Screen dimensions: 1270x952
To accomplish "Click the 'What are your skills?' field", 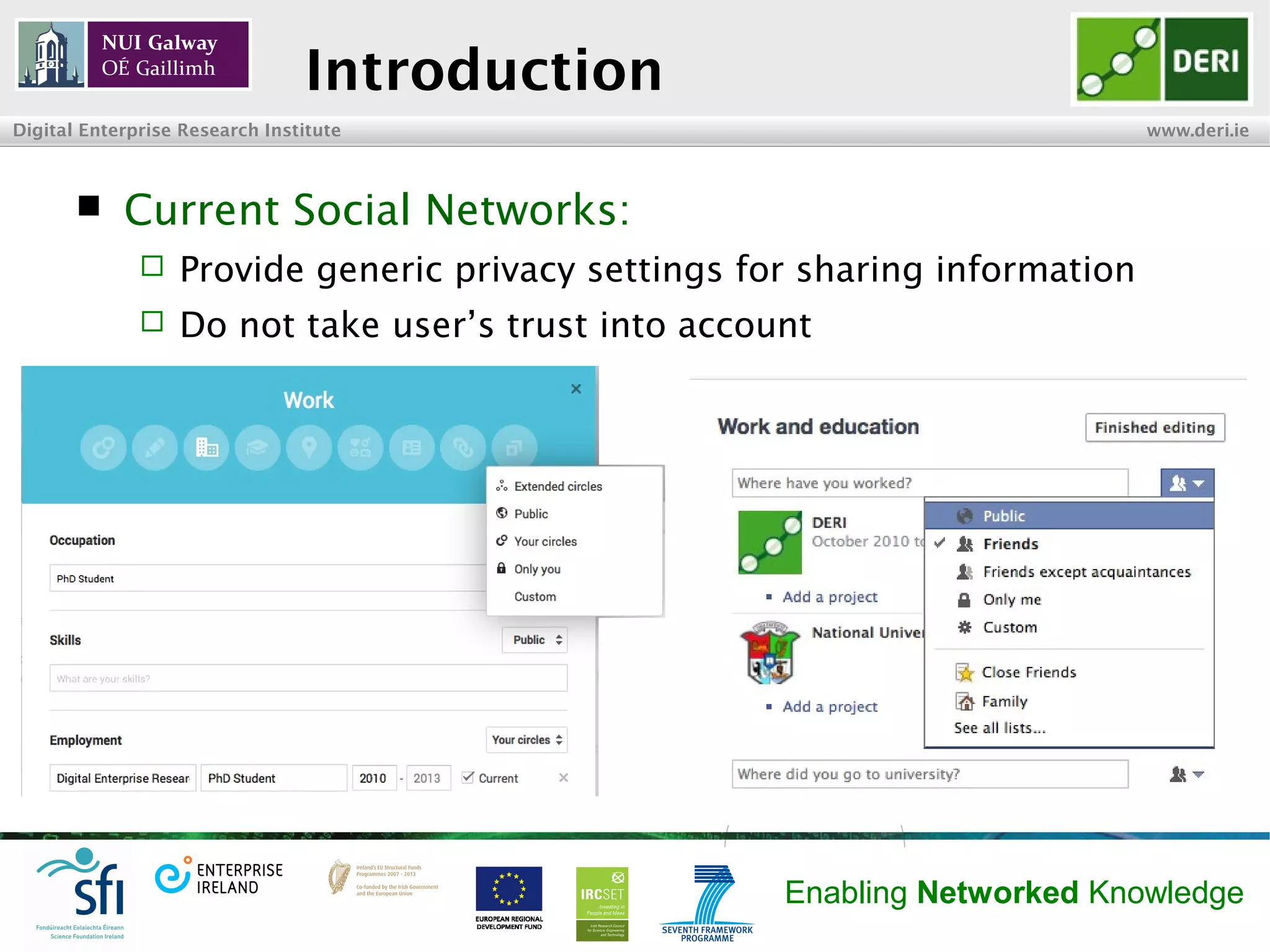I will click(308, 679).
